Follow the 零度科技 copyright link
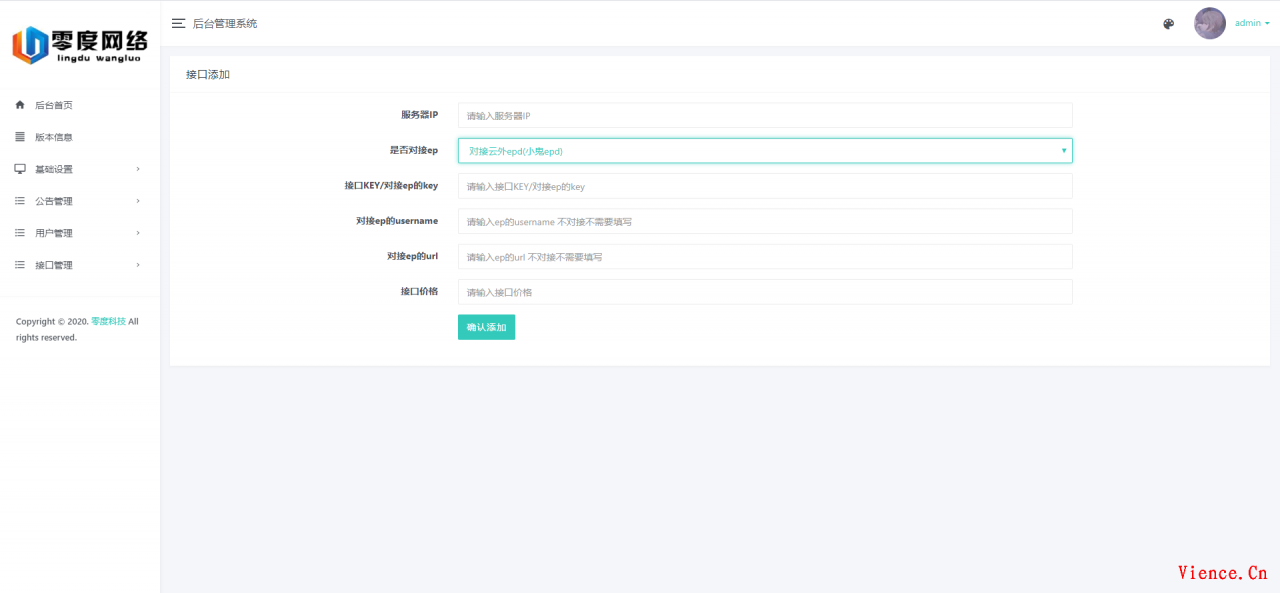The image size is (1280, 593). [107, 321]
